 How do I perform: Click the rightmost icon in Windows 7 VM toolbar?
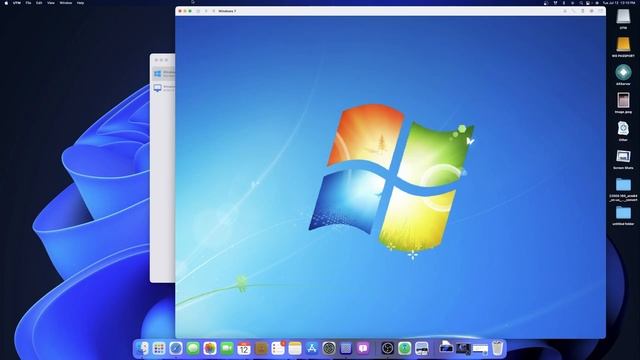pos(601,11)
